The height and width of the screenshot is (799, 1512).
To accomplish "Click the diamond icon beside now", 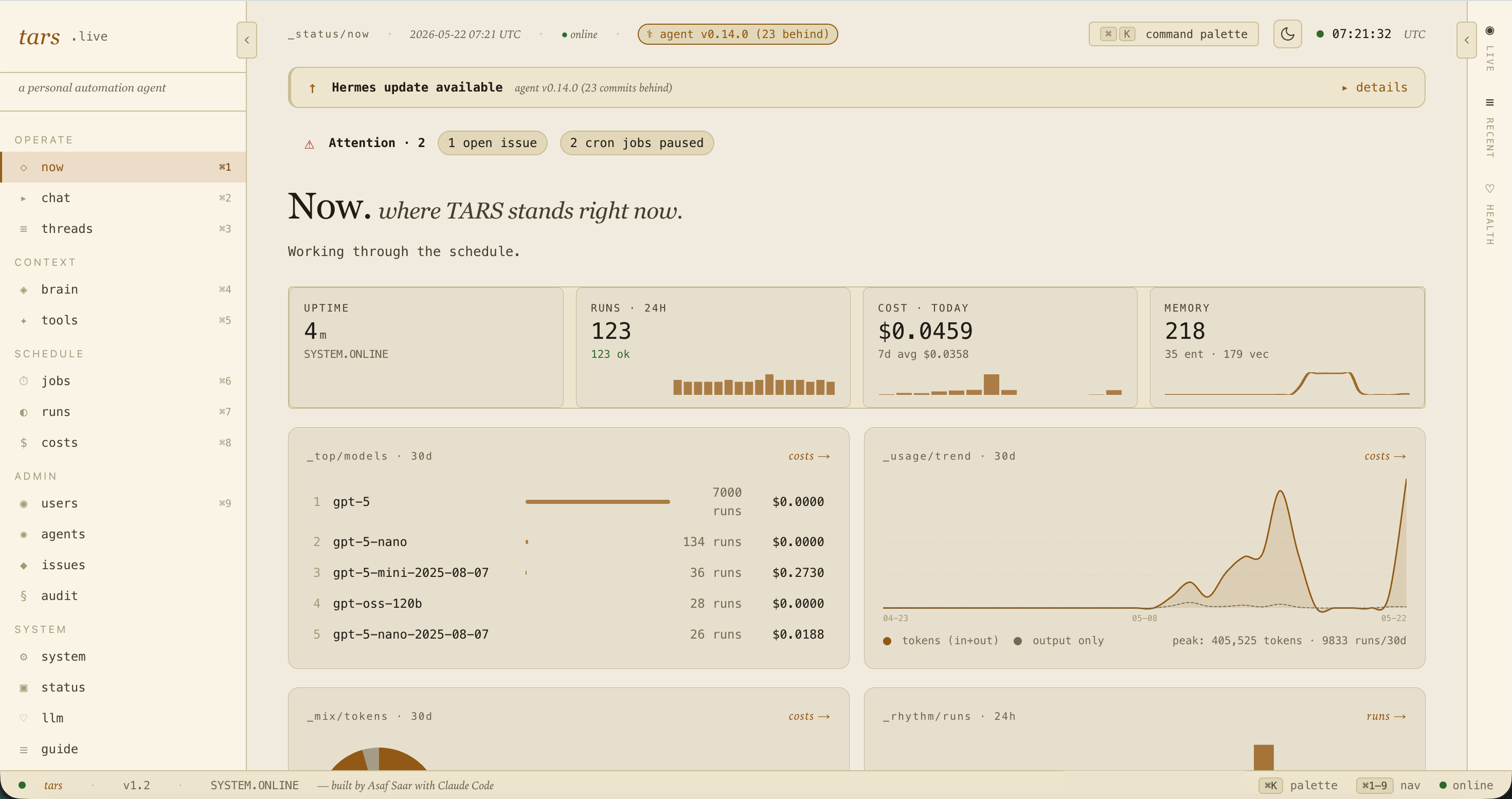I will coord(24,168).
